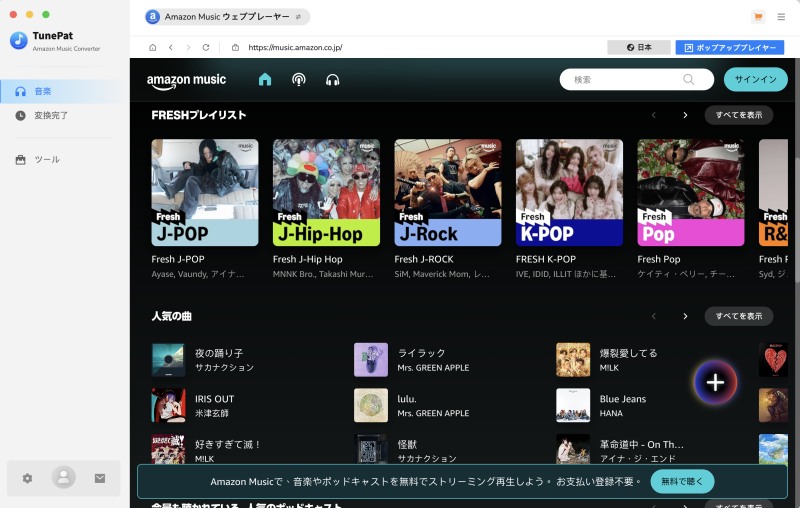Click the FRESHプレイリスト section heading
The width and height of the screenshot is (800, 508).
198,115
